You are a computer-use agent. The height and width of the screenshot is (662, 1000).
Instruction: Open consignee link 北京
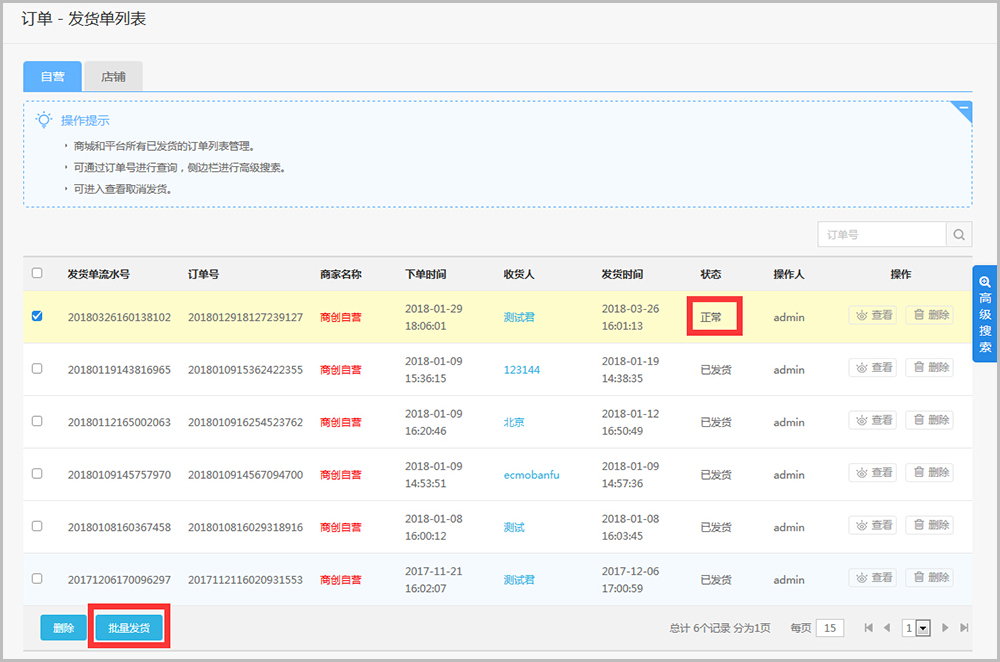tap(514, 422)
